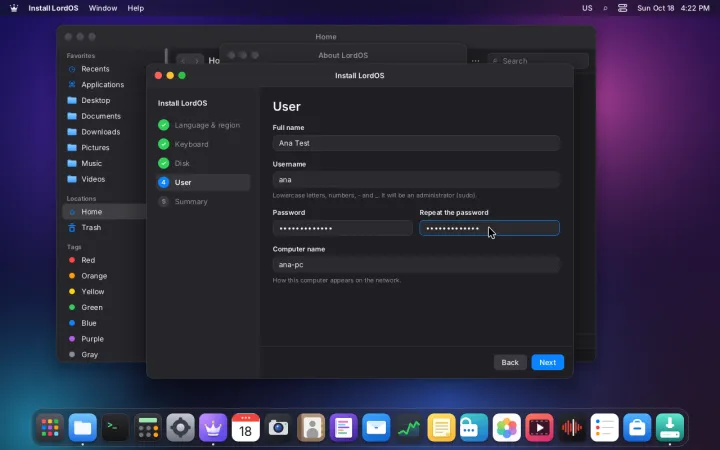Open the Help menu
This screenshot has height=450, width=720.
tap(135, 8)
